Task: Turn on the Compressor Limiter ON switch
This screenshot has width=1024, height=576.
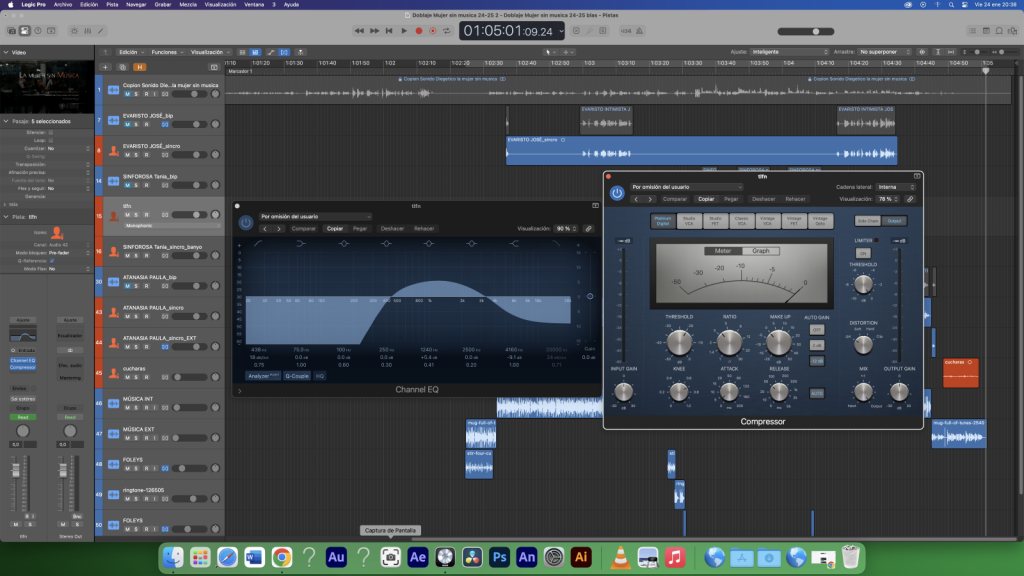Action: click(862, 253)
